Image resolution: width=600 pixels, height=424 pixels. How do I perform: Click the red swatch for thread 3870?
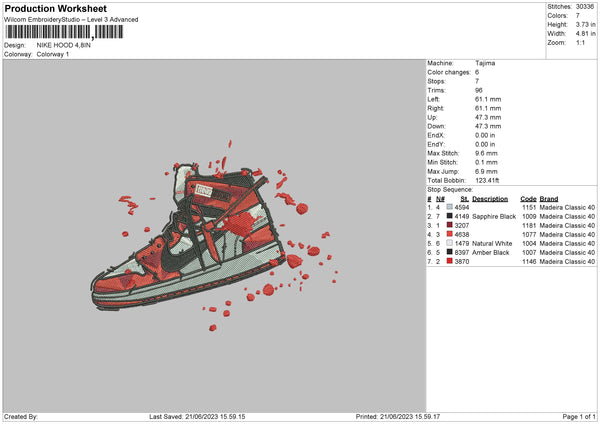450,261
